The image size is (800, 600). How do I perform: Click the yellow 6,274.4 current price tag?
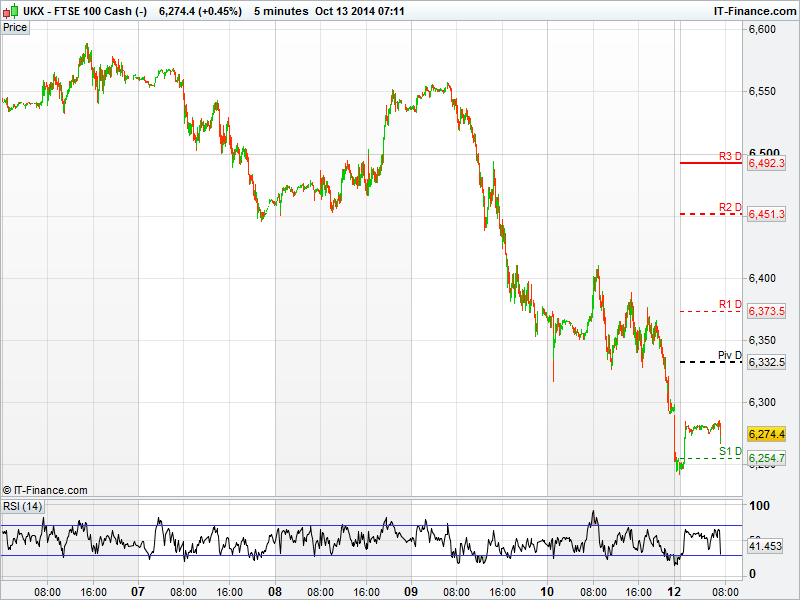point(767,434)
